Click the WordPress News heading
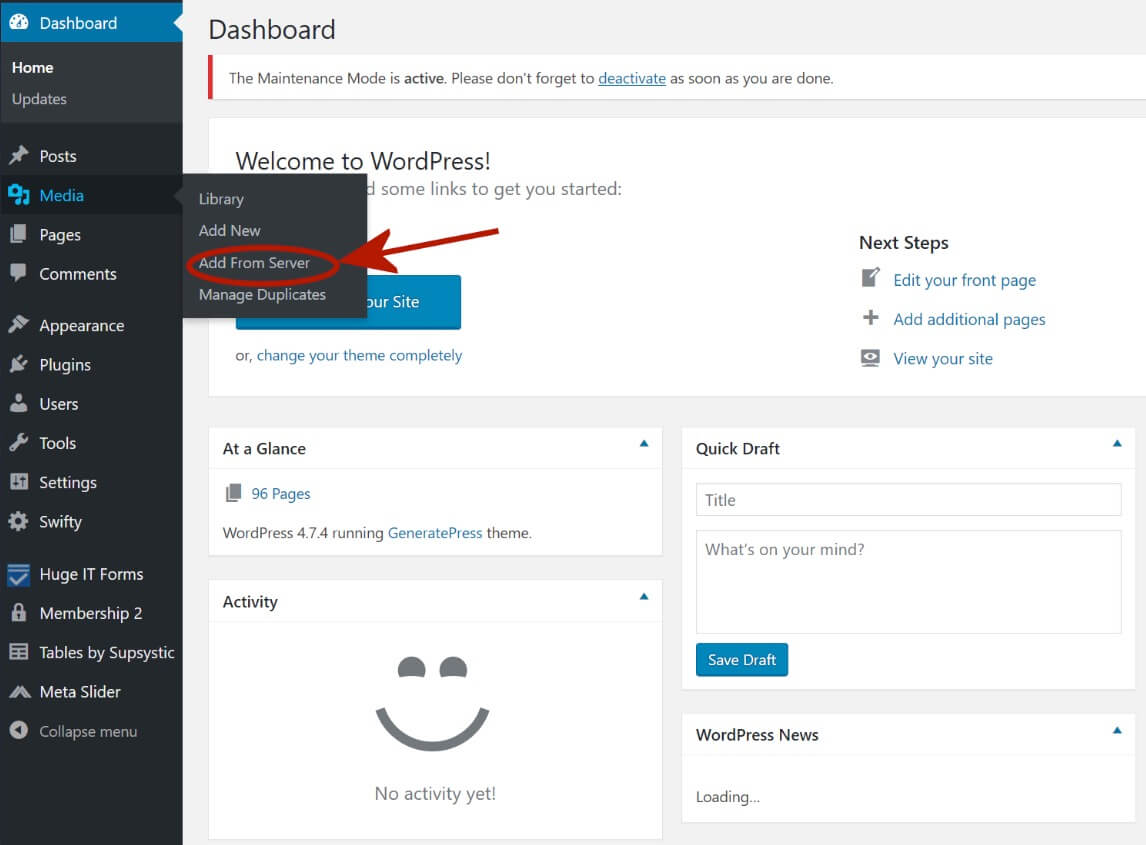The height and width of the screenshot is (845, 1146). pyautogui.click(x=756, y=735)
